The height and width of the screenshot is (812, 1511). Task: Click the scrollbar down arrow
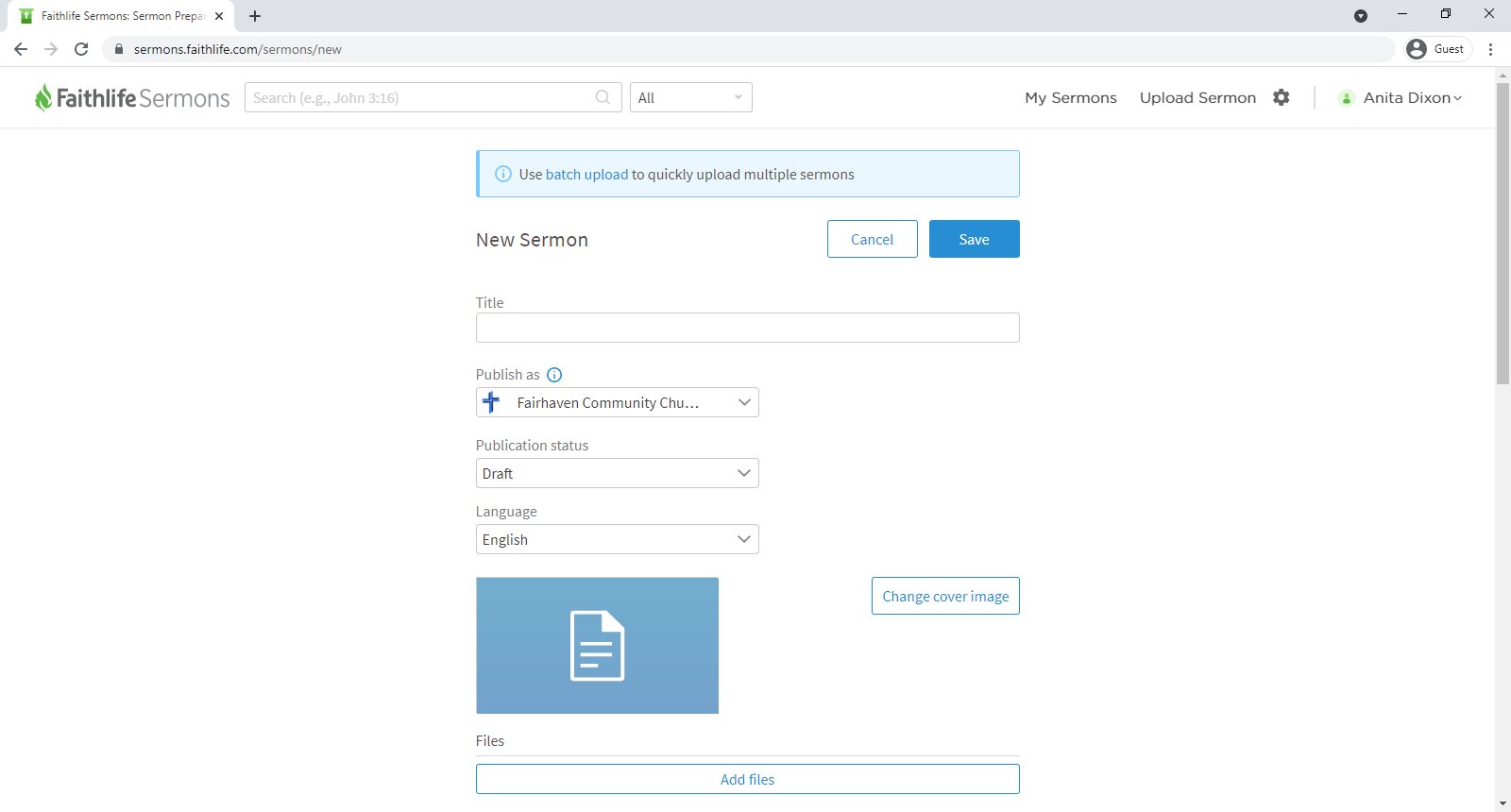[x=1503, y=804]
